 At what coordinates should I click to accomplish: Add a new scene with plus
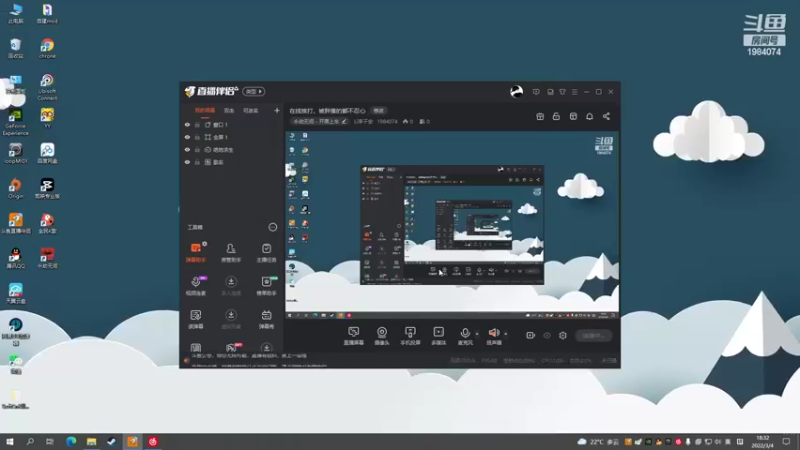click(277, 110)
